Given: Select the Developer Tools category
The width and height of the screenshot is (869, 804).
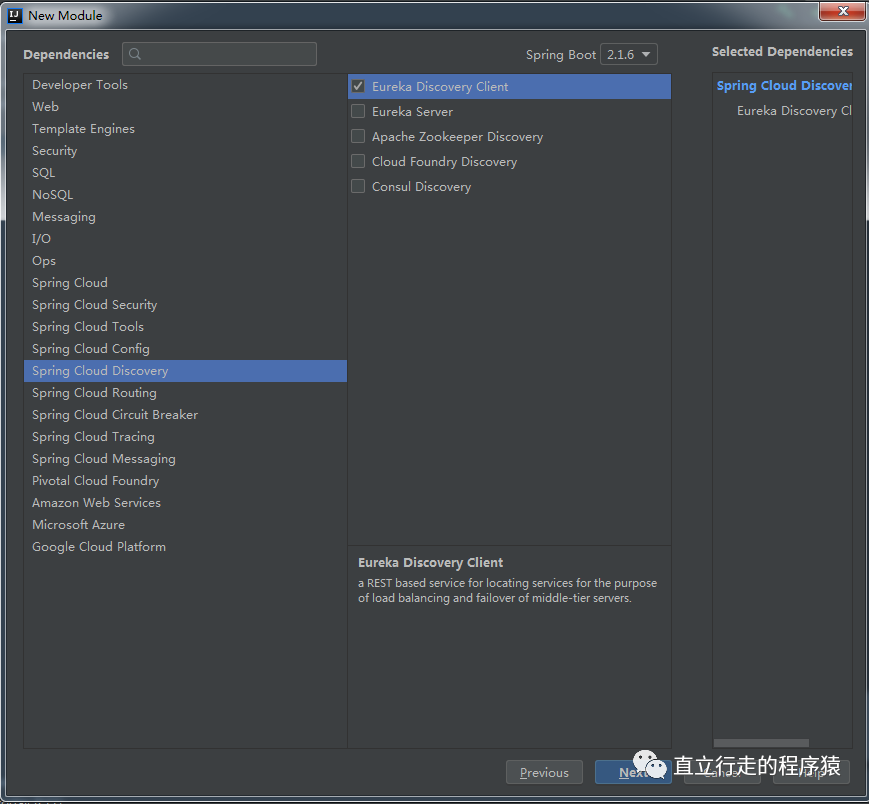Looking at the screenshot, I should [x=185, y=85].
